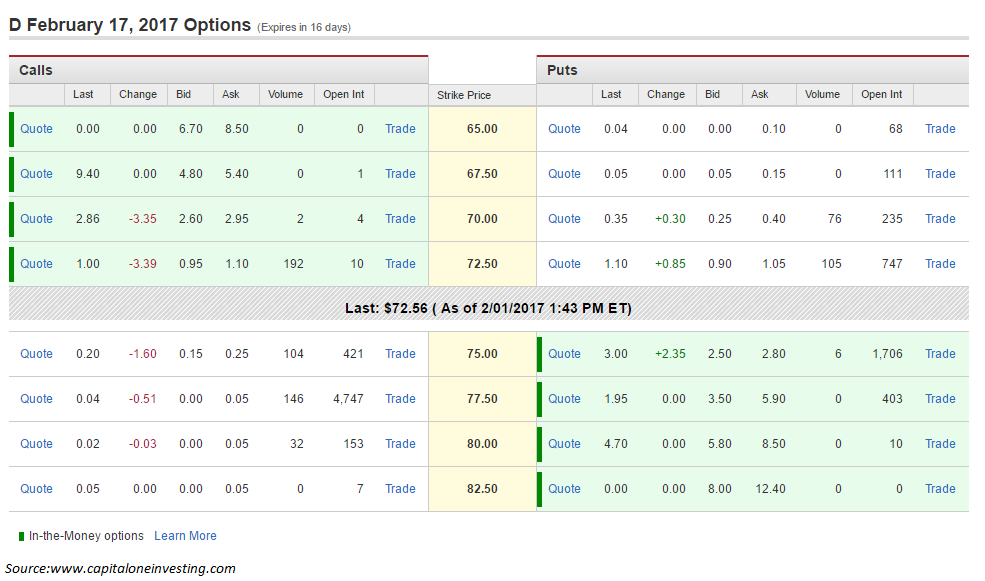Click the D February 17, 2017 Options title
Viewport: 985px width, 581px height.
pyautogui.click(x=130, y=25)
